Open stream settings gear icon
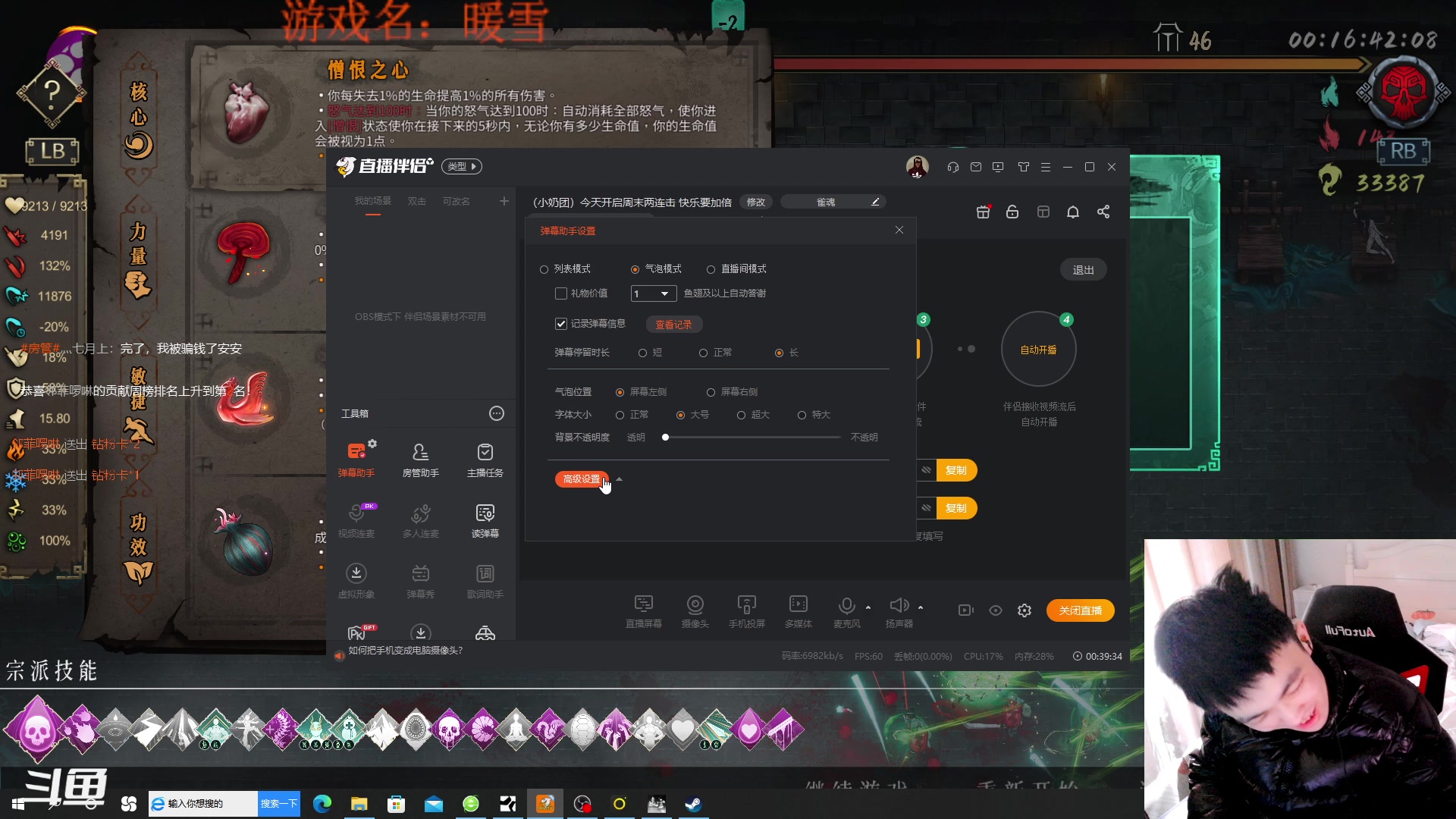 point(1025,610)
